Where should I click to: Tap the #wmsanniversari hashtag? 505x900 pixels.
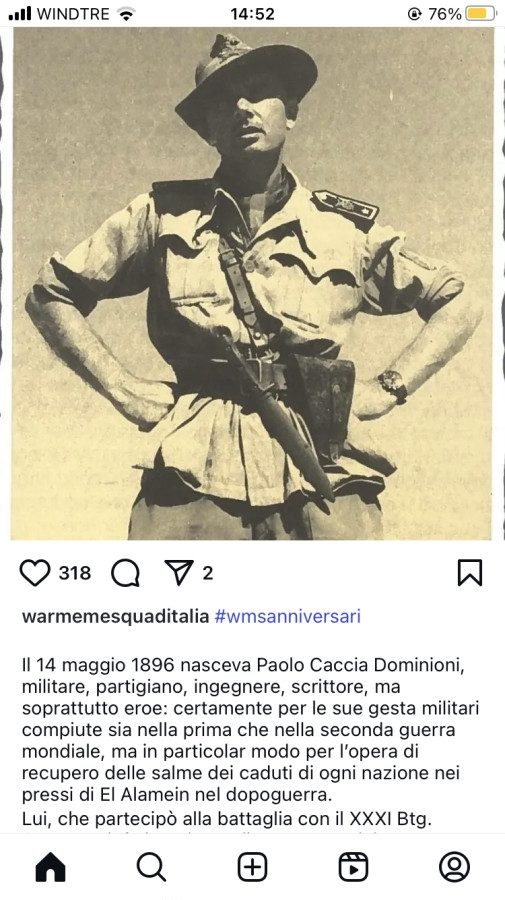coord(288,616)
